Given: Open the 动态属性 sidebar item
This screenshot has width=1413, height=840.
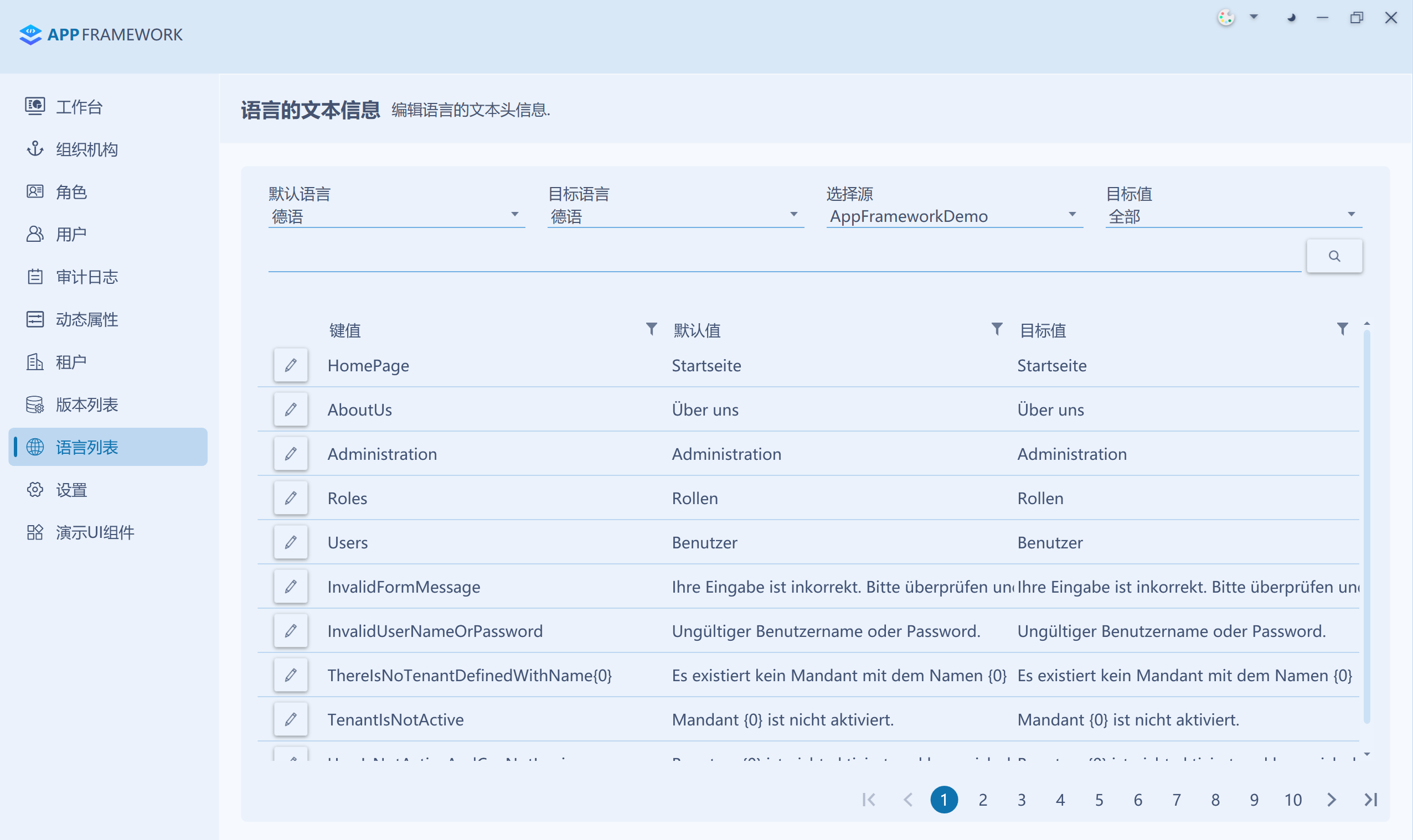Looking at the screenshot, I should [86, 319].
